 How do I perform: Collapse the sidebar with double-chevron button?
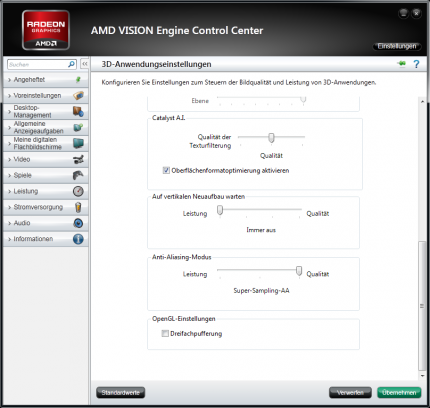pyautogui.click(x=85, y=64)
